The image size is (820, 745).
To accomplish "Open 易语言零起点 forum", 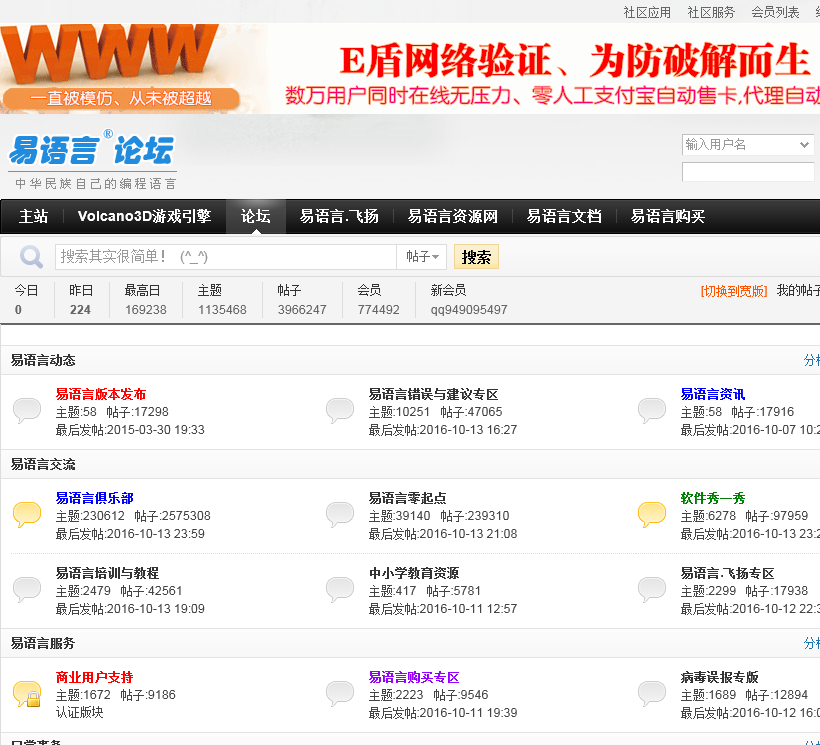I will click(x=407, y=498).
